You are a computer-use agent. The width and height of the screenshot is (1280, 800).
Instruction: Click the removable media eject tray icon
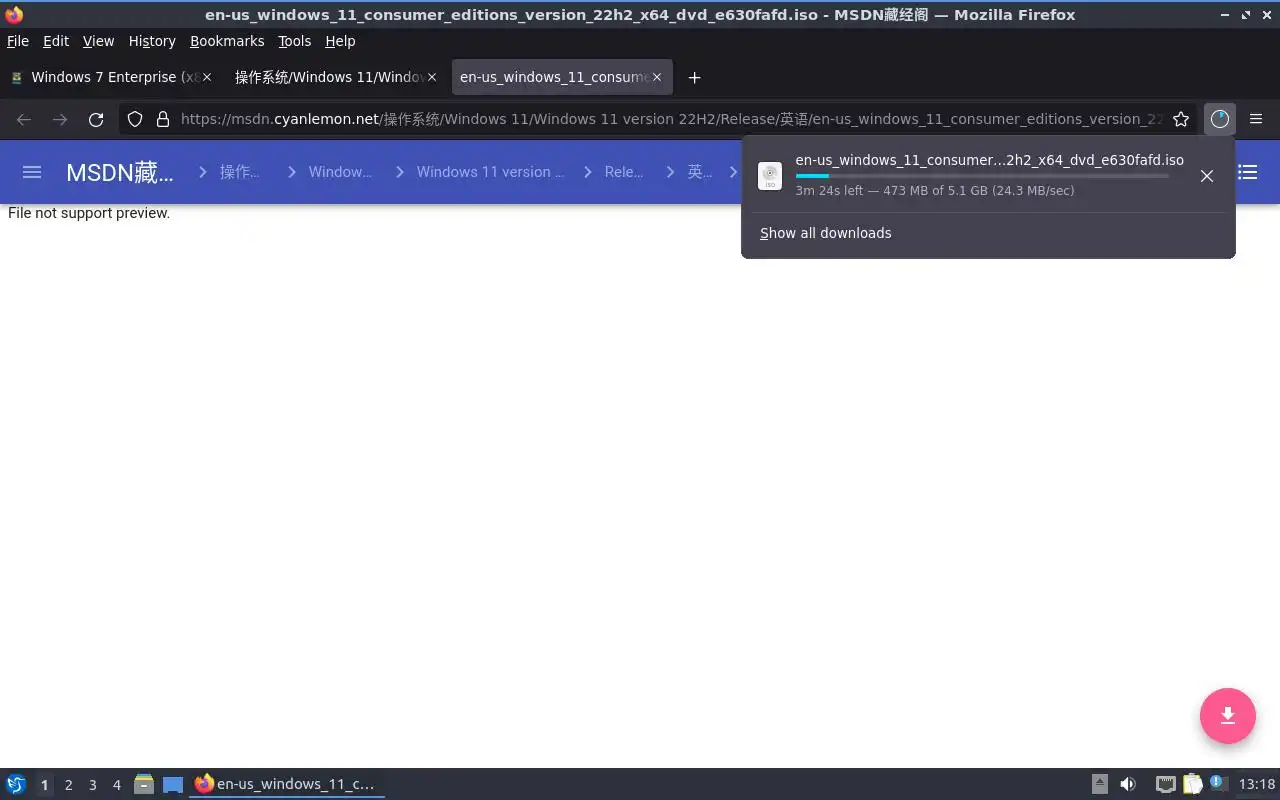(1100, 784)
